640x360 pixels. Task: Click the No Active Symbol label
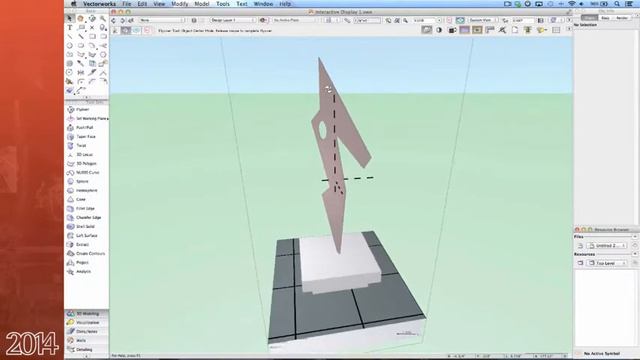point(602,353)
